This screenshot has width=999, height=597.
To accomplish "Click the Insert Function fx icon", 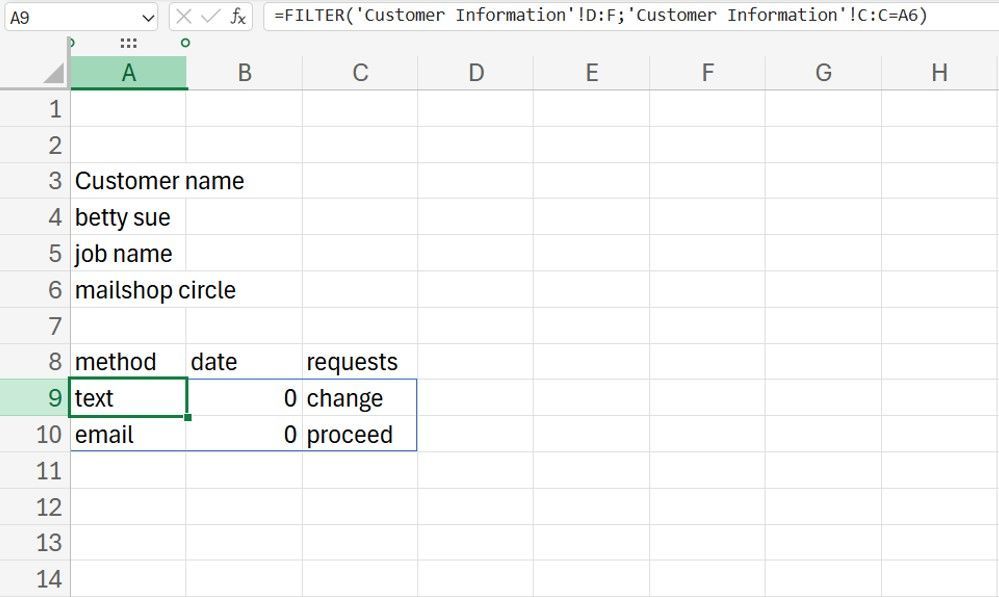I will [x=238, y=16].
